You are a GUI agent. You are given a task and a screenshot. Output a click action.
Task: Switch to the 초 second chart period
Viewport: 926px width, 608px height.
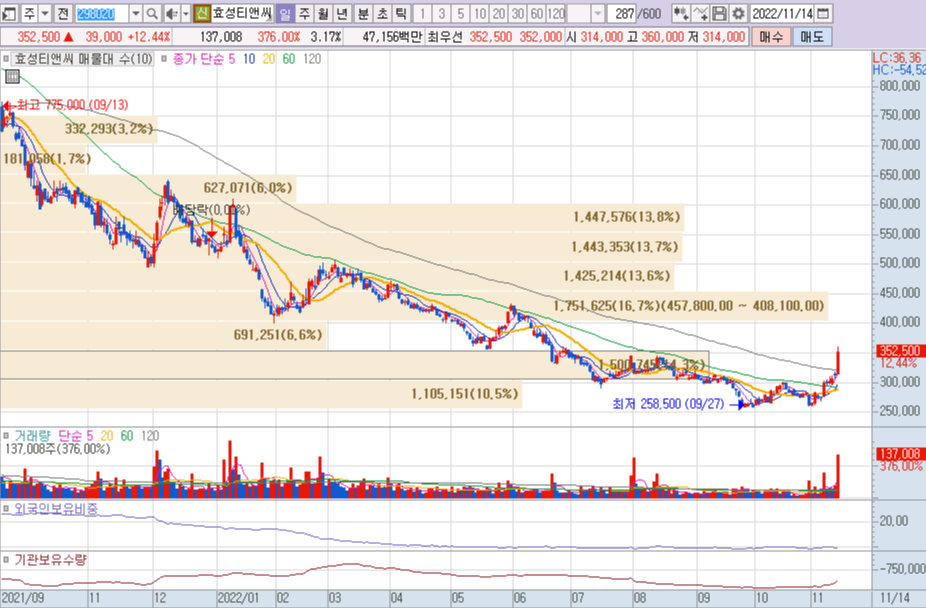[383, 13]
